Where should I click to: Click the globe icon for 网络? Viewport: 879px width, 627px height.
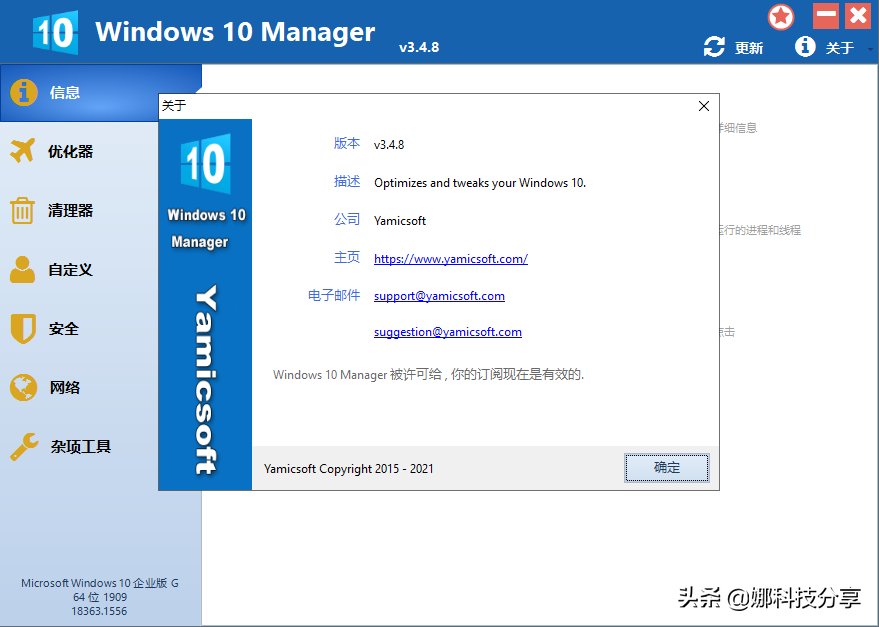[23, 388]
